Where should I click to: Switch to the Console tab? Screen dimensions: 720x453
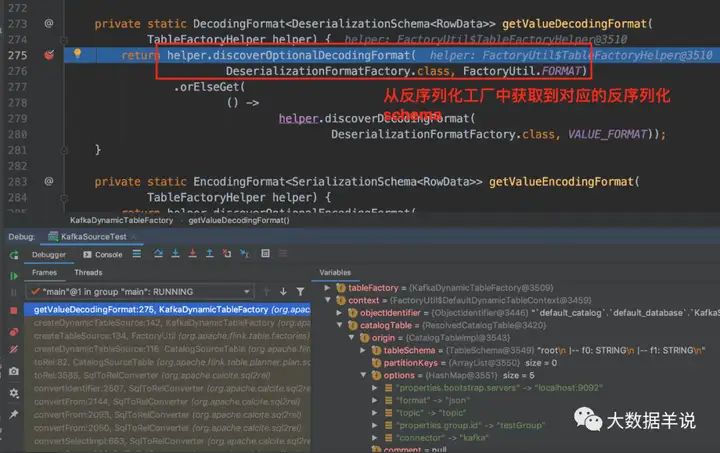point(103,255)
